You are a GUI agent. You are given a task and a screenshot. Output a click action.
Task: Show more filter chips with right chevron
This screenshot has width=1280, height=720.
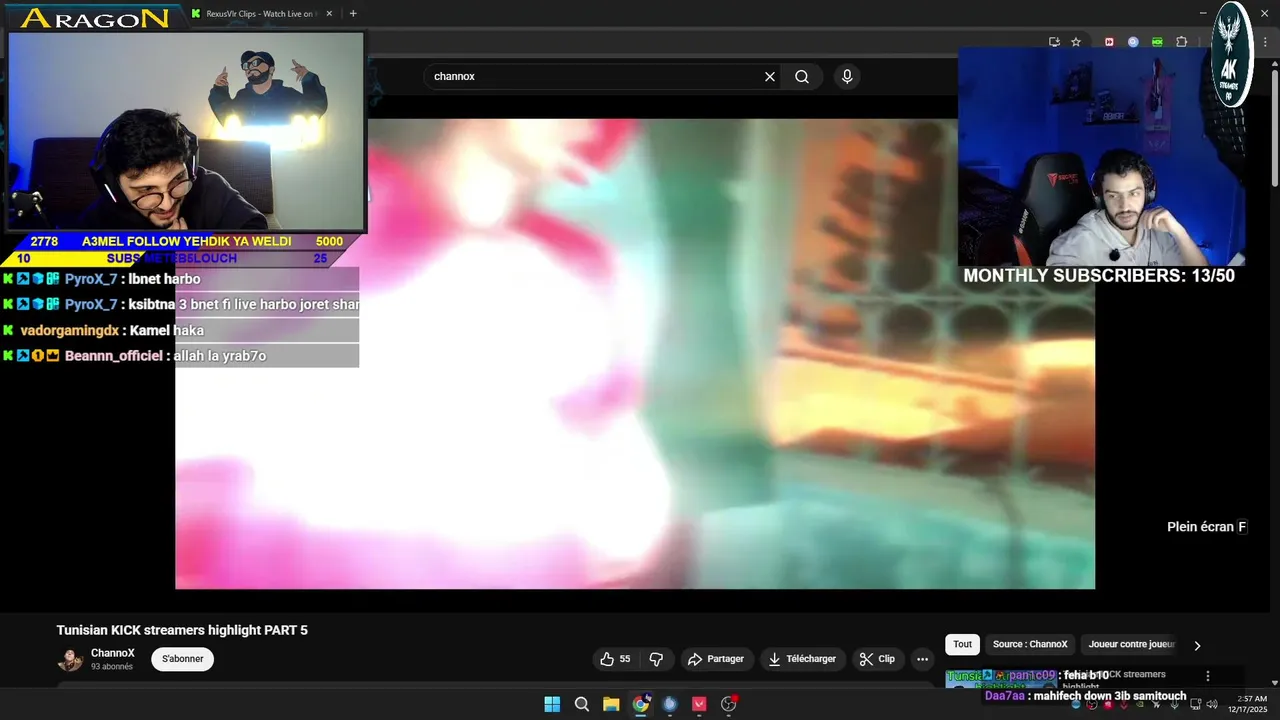point(1197,645)
